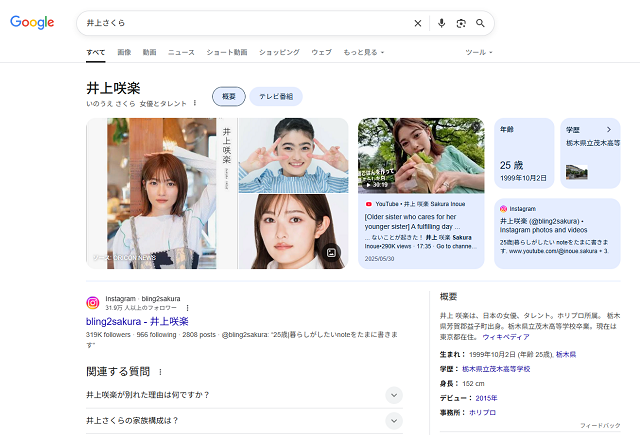The width and height of the screenshot is (640, 435).
Task: Open the large ORICON NEWS photo
Action: coord(162,193)
